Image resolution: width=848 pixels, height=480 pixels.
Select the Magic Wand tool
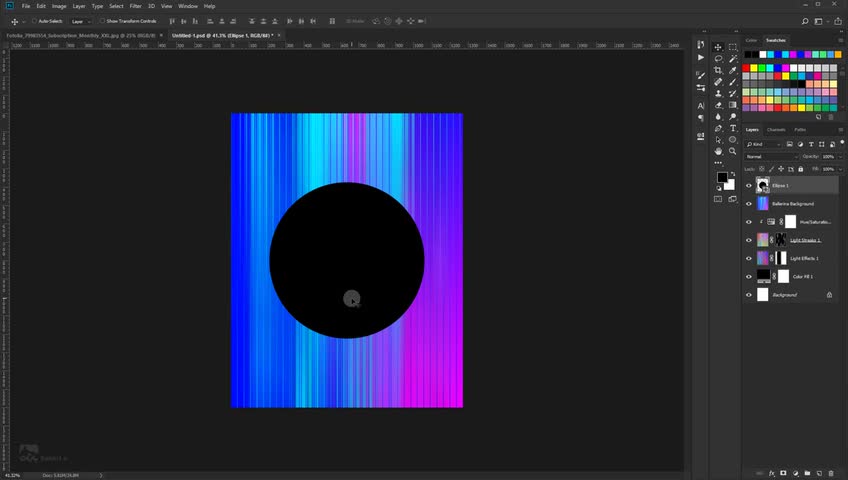[733, 58]
